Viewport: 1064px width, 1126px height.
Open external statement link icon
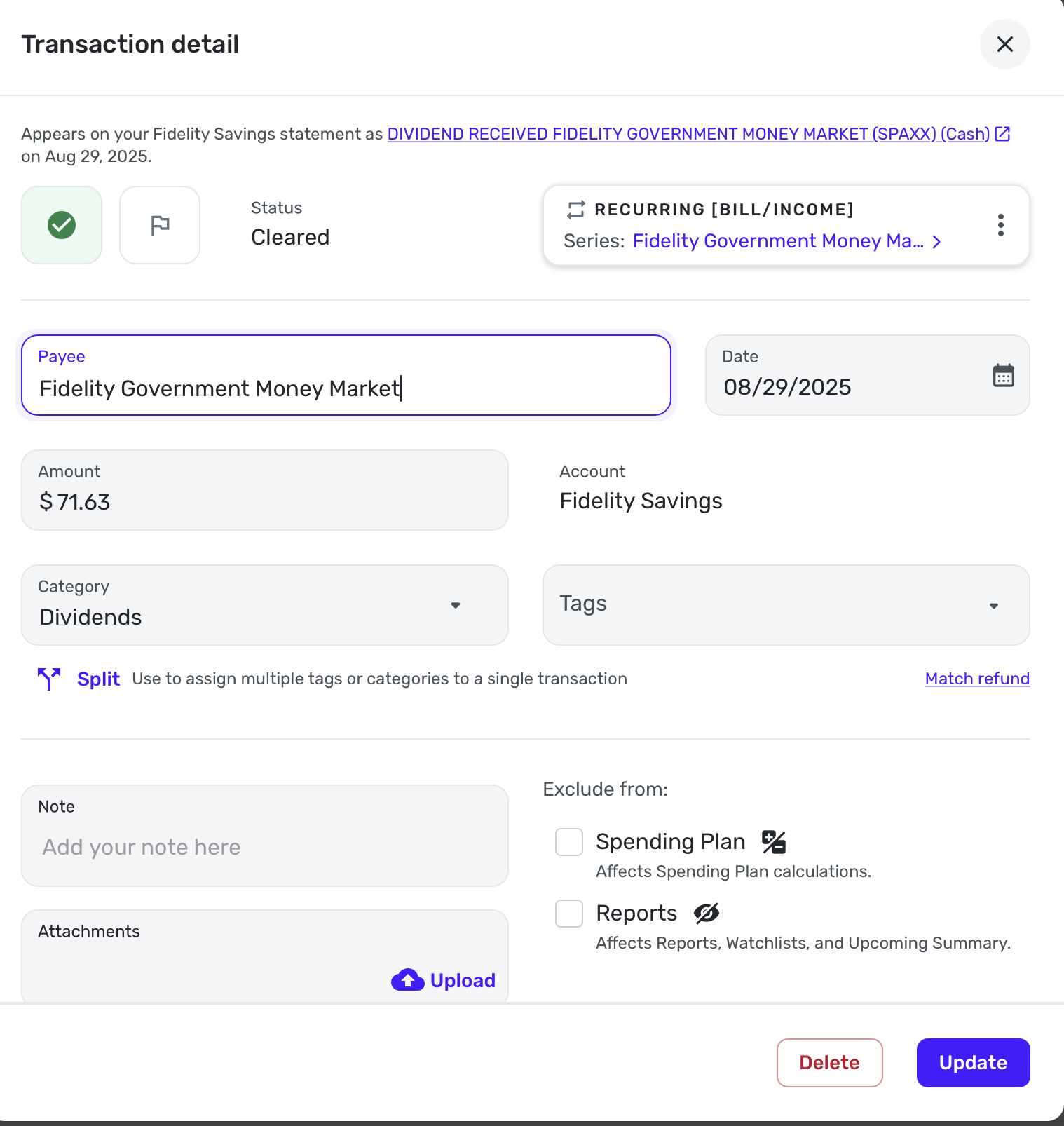(1003, 134)
